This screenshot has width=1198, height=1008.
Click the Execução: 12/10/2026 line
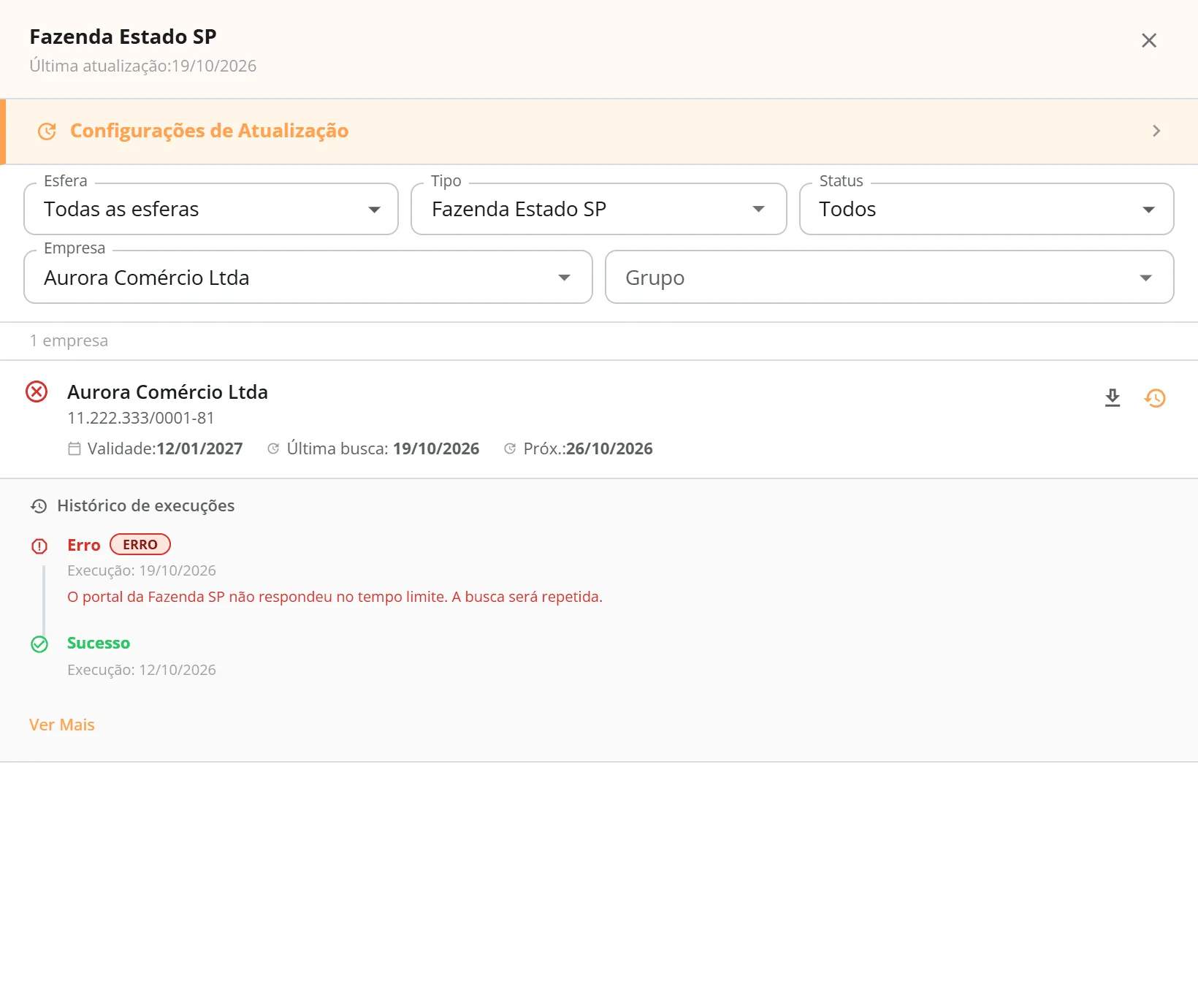142,670
